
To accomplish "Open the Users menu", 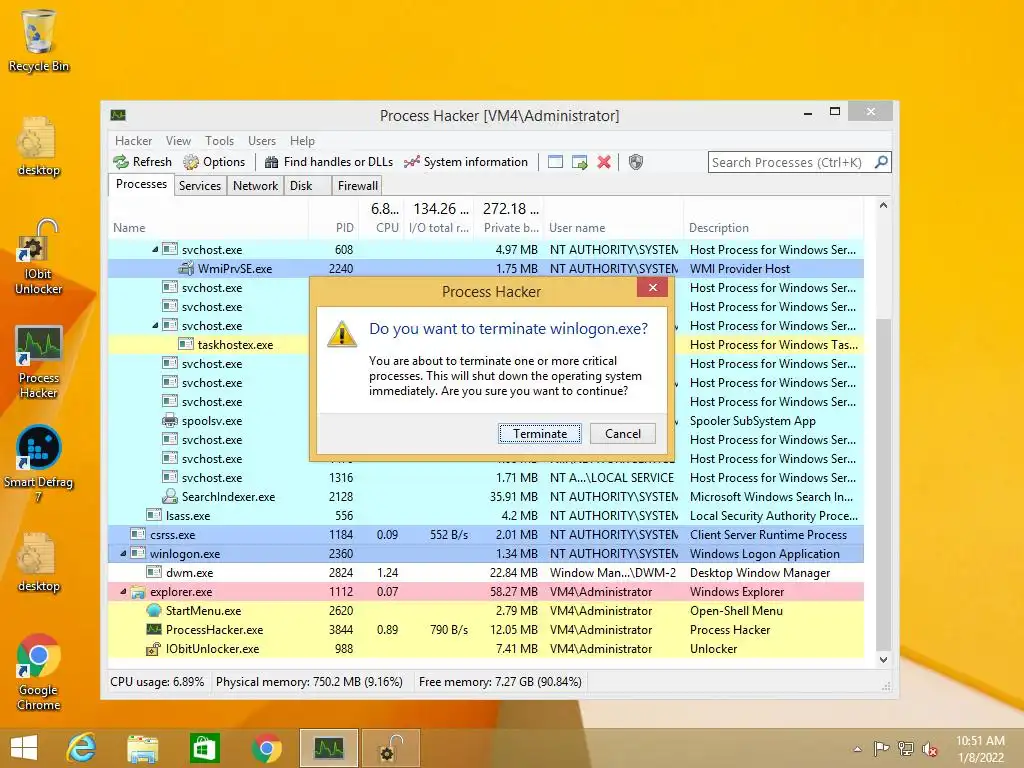I will pyautogui.click(x=262, y=141).
